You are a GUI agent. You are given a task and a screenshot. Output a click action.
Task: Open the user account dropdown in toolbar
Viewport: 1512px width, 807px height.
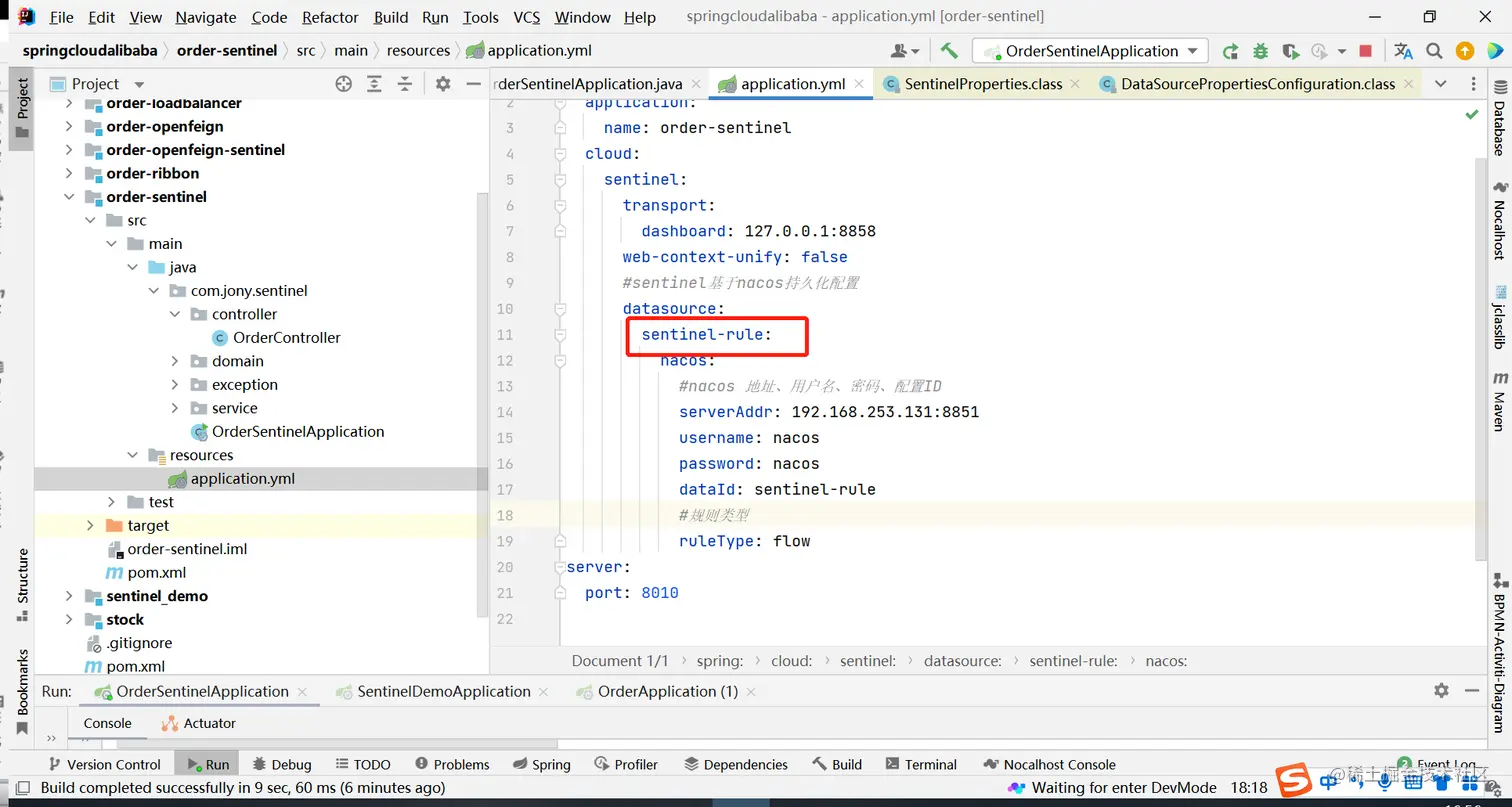tap(903, 51)
